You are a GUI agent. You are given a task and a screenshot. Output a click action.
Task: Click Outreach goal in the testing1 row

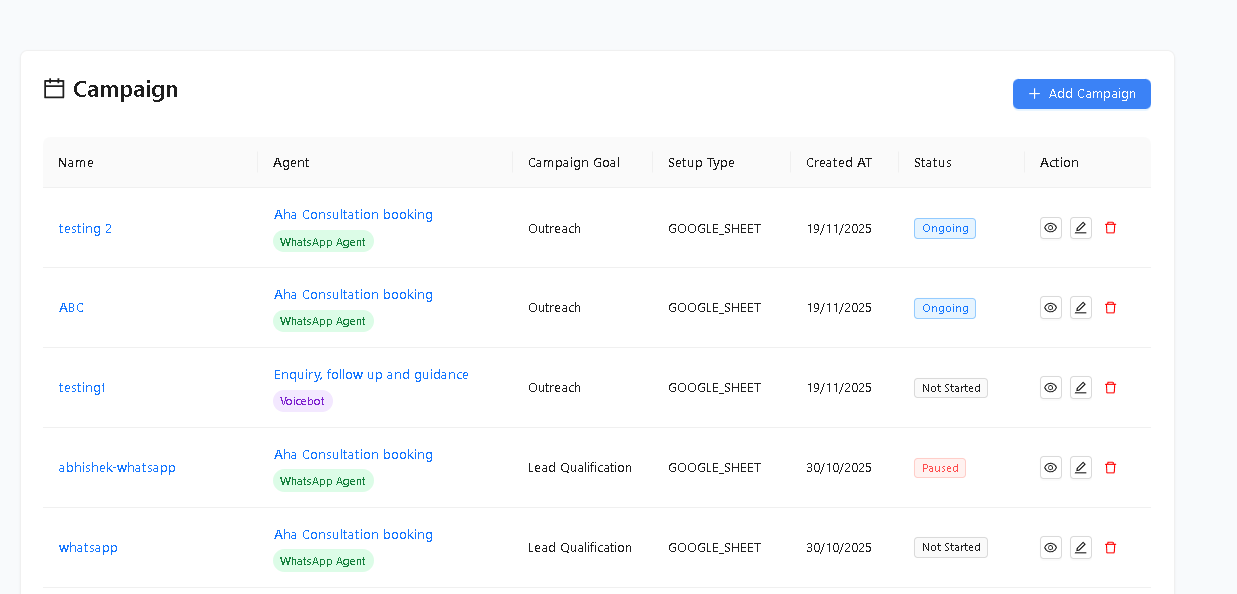point(554,388)
